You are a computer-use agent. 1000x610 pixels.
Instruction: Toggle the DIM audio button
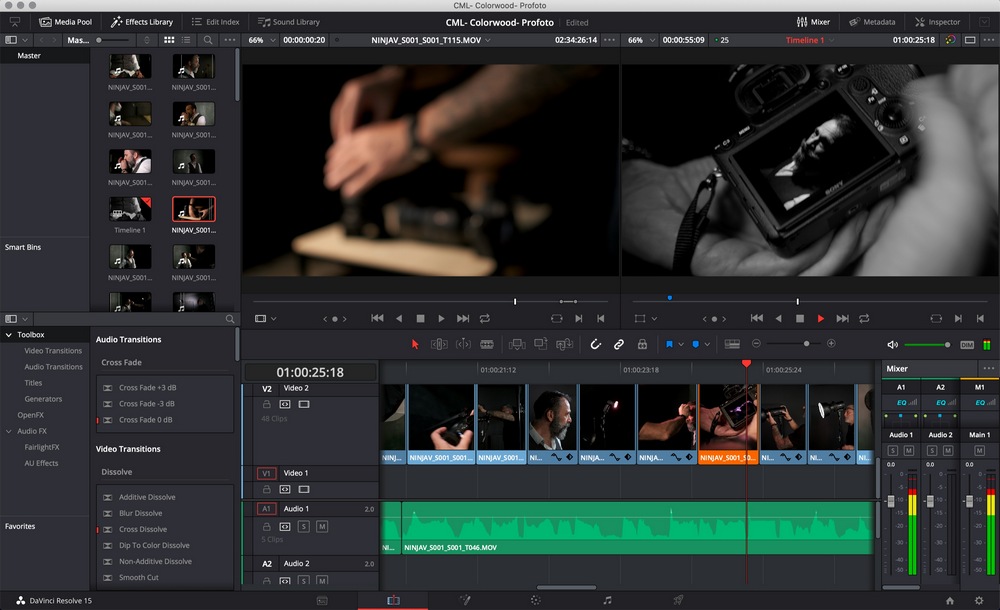967,345
